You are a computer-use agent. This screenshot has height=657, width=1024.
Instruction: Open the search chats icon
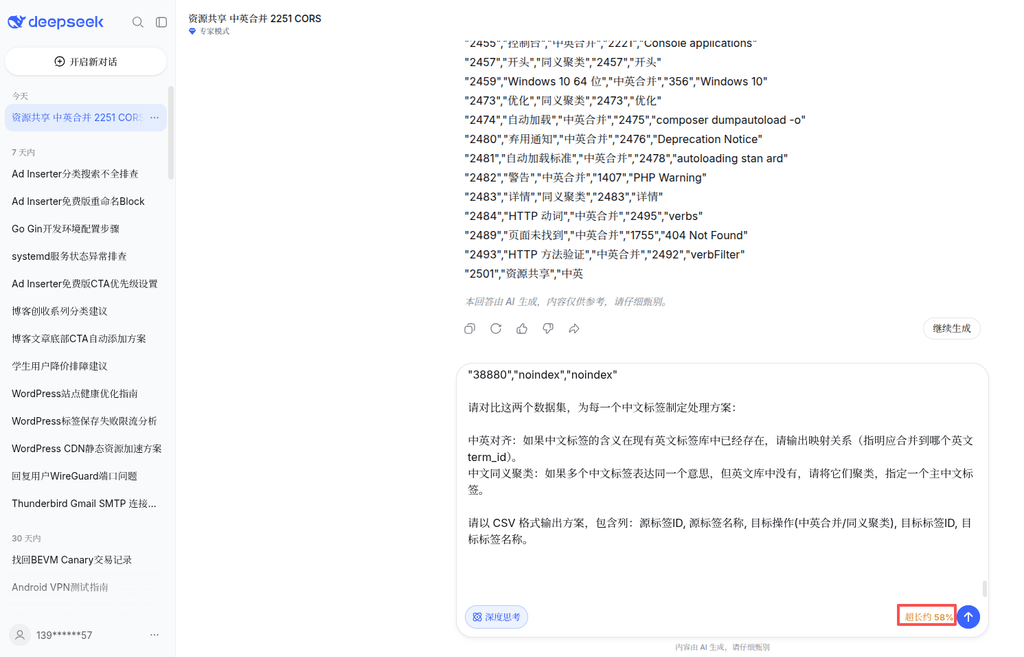(x=138, y=22)
